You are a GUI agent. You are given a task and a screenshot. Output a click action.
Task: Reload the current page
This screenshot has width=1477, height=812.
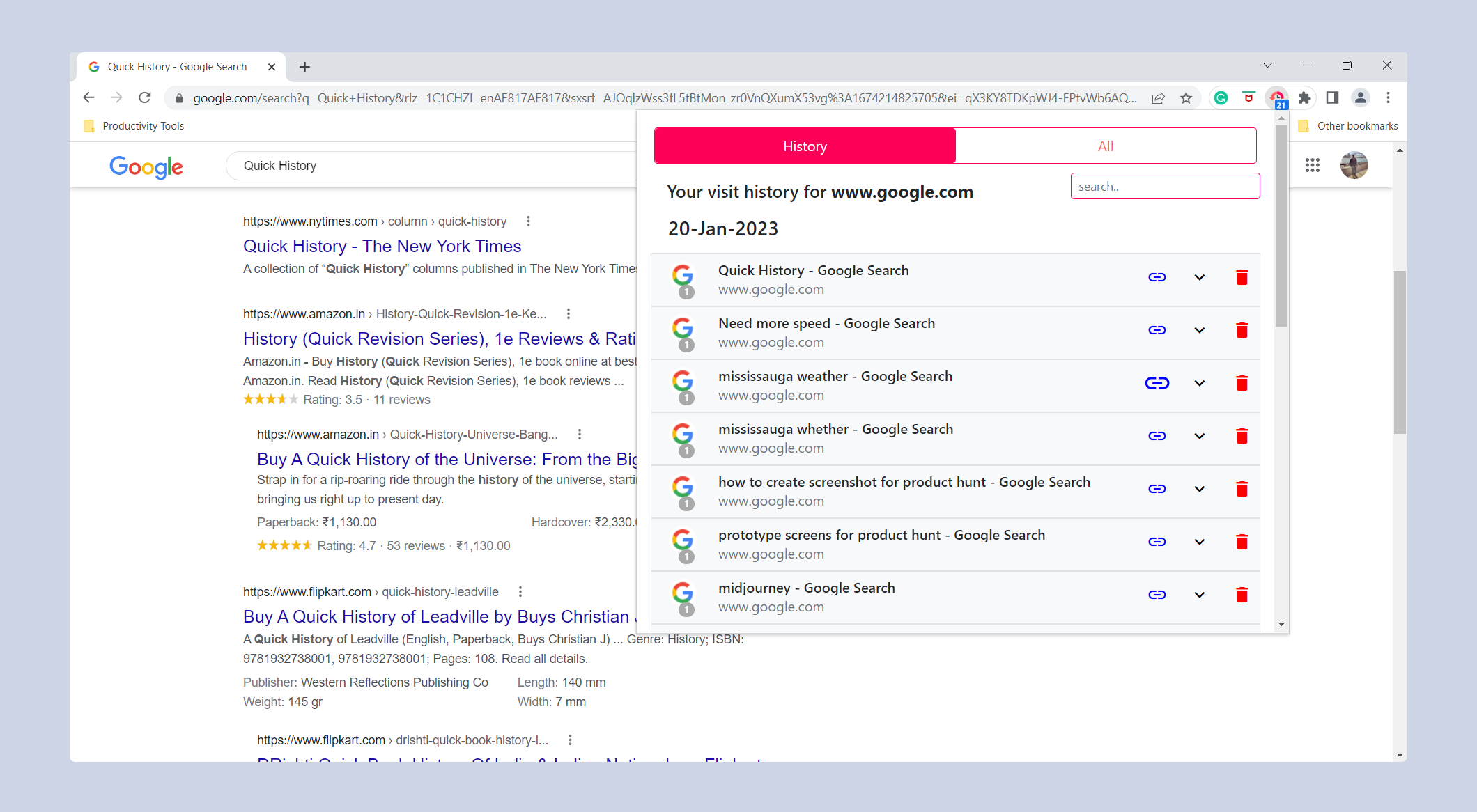(145, 97)
